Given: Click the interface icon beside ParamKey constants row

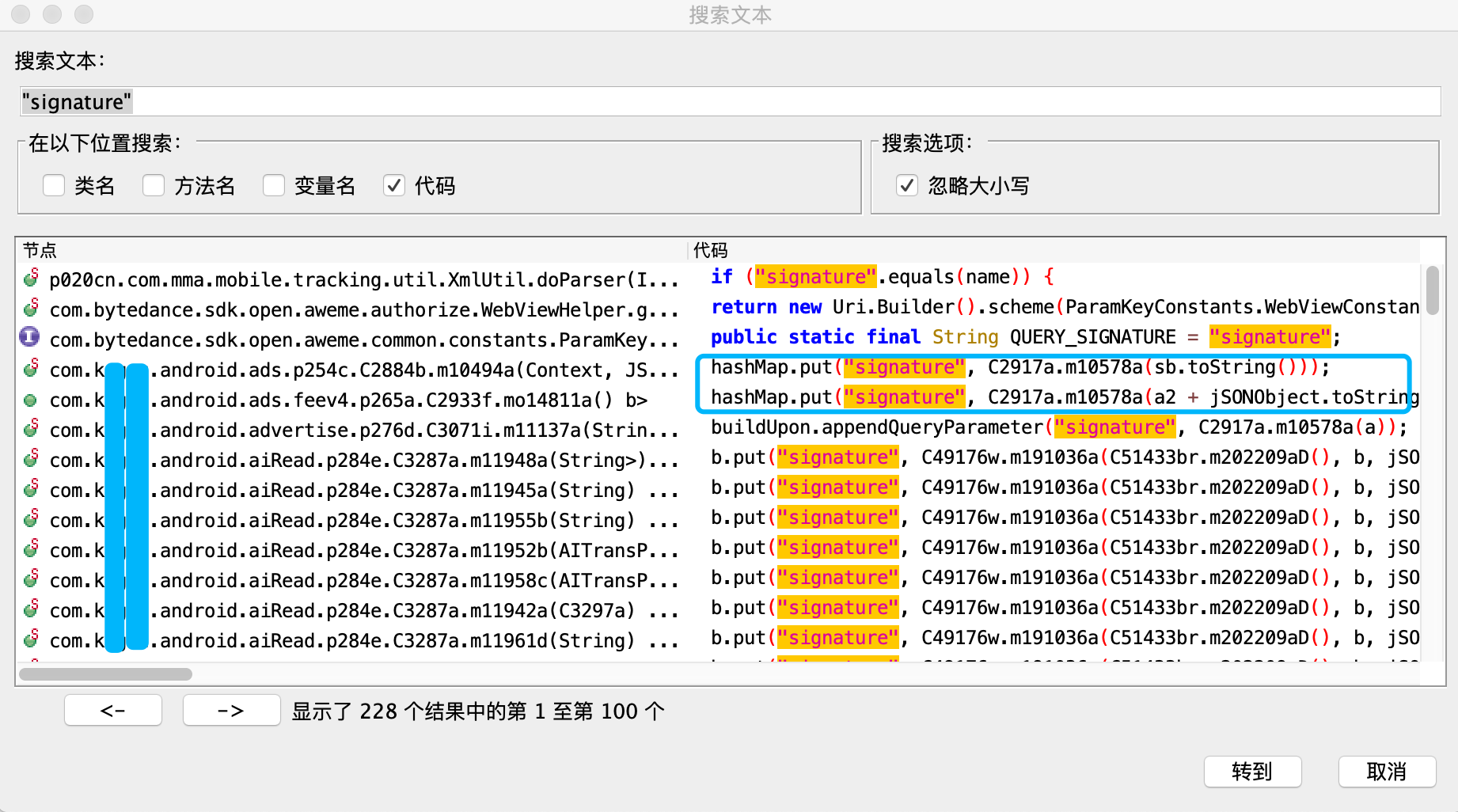Looking at the screenshot, I should pos(29,337).
